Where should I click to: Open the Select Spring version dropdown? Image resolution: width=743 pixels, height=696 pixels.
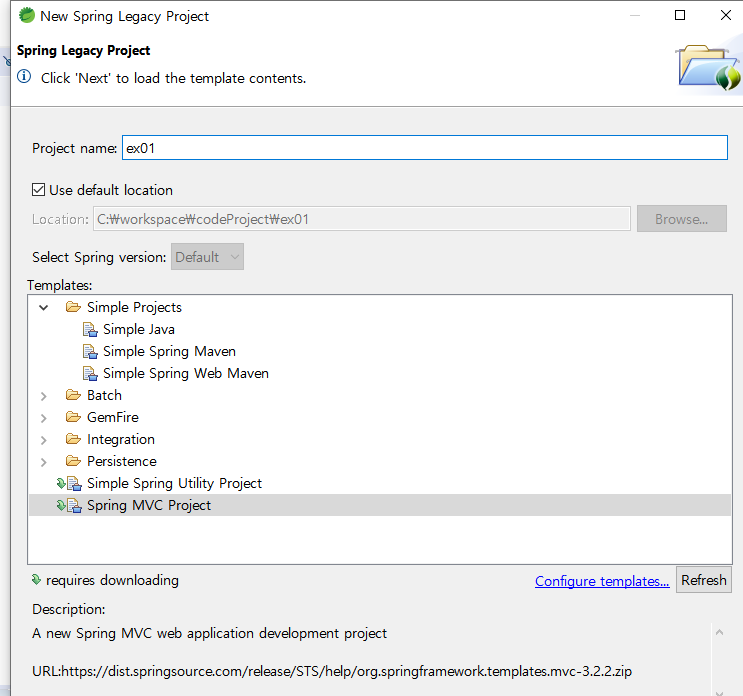(207, 257)
